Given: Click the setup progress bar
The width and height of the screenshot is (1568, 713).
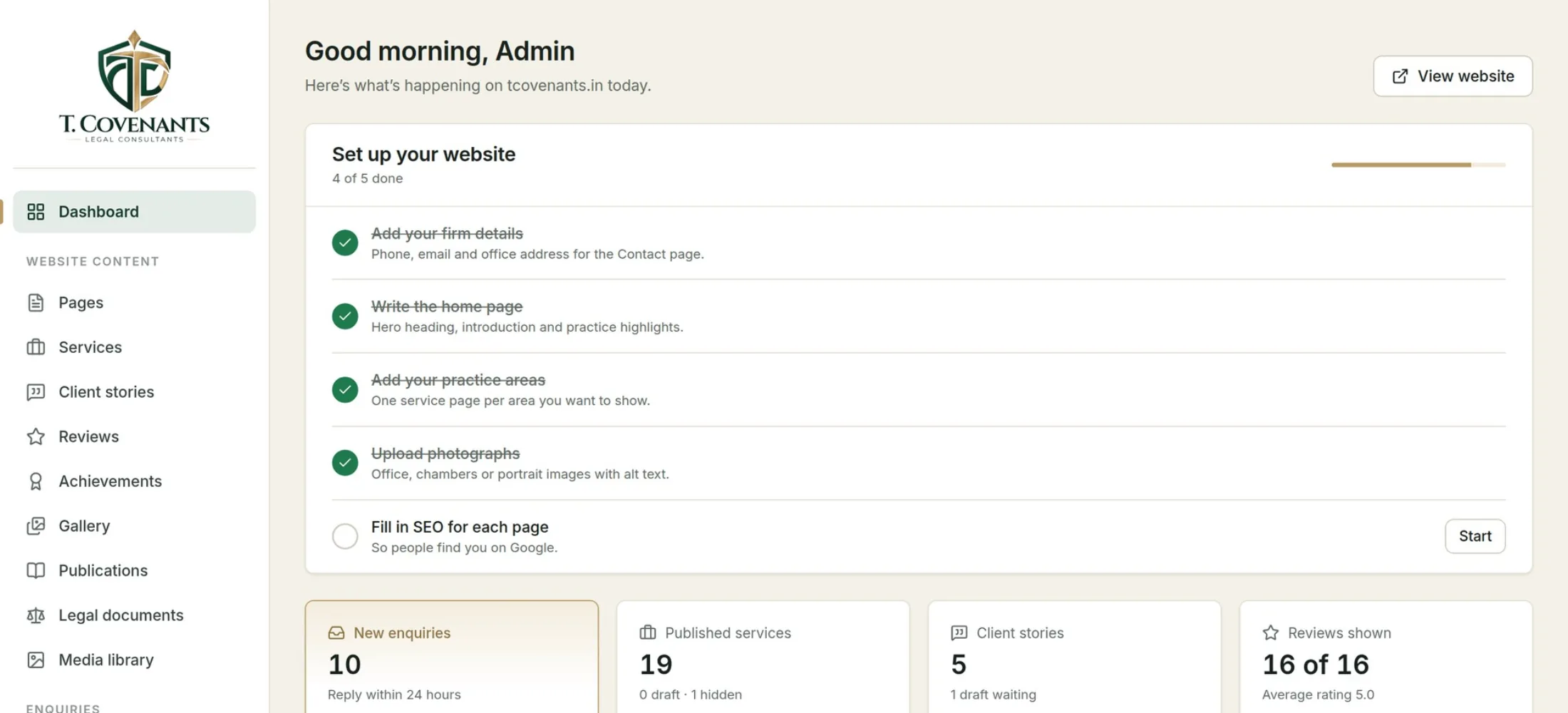Looking at the screenshot, I should tap(1418, 165).
